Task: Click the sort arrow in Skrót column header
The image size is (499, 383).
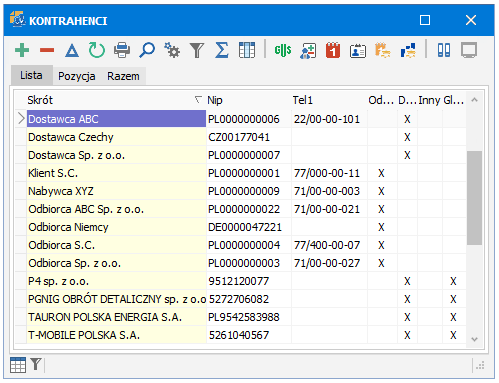Action: coord(198,99)
